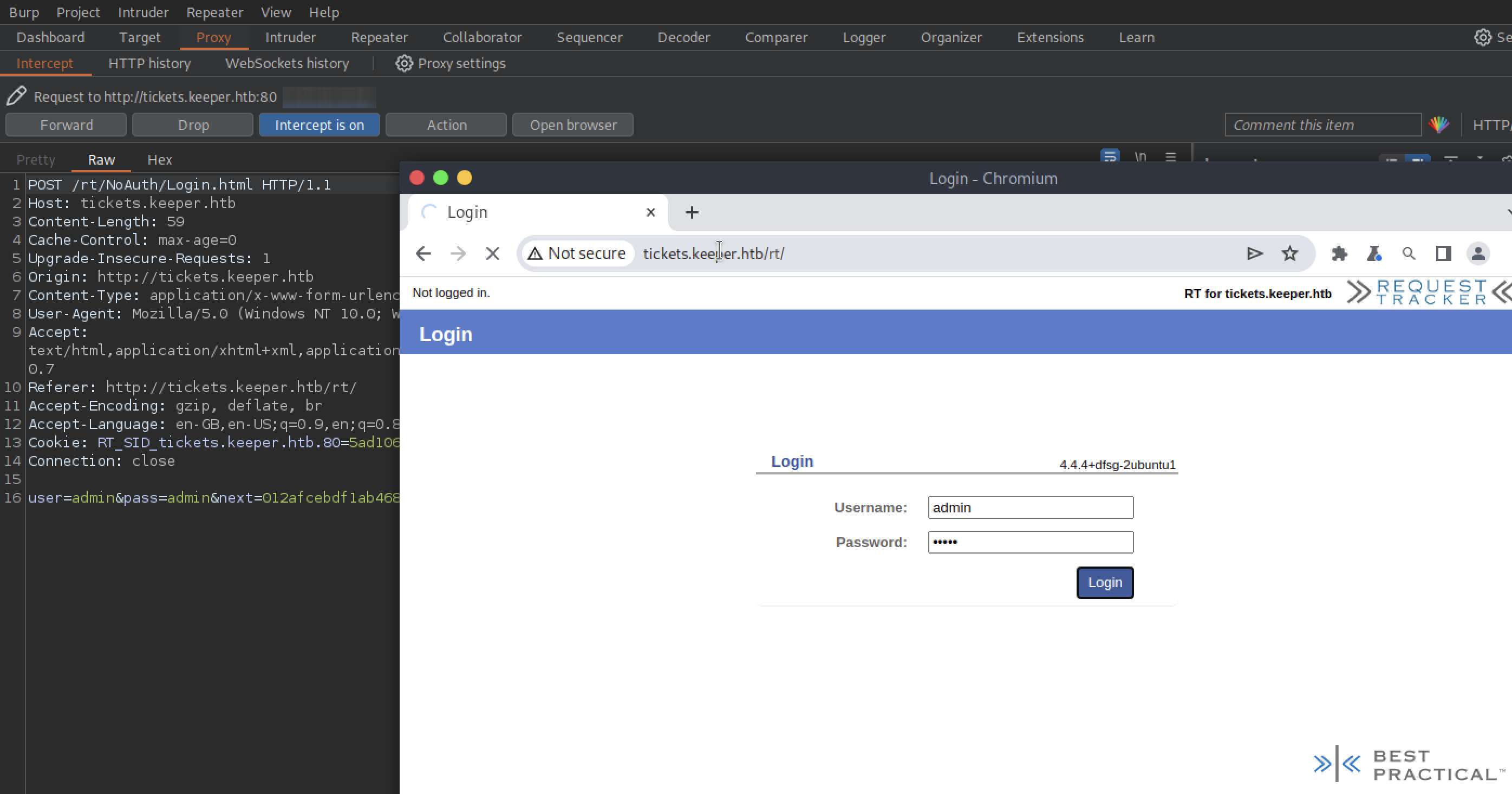The height and width of the screenshot is (794, 1512).
Task: Select the Raw view tab
Action: [101, 160]
